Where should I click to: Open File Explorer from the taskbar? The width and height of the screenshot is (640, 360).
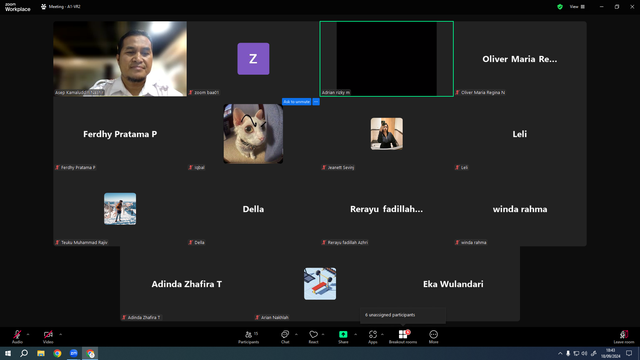[41, 353]
